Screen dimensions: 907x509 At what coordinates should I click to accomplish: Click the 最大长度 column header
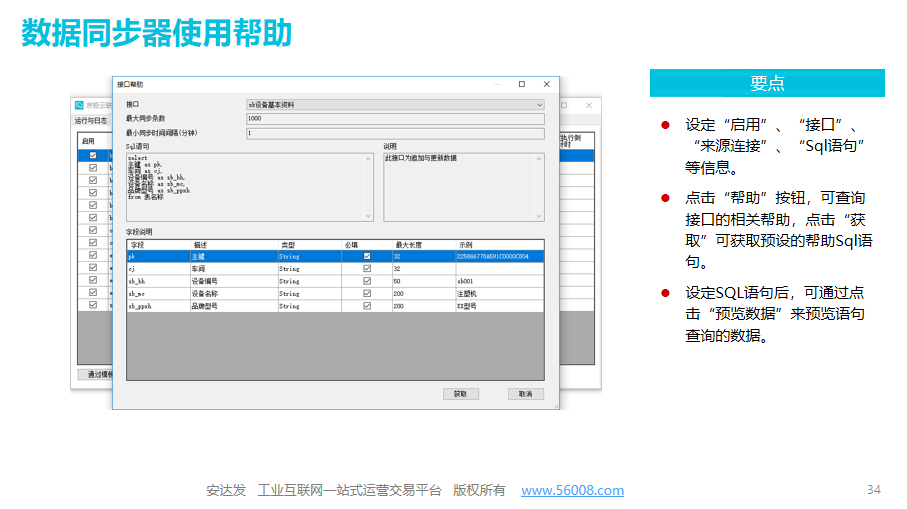[409, 244]
